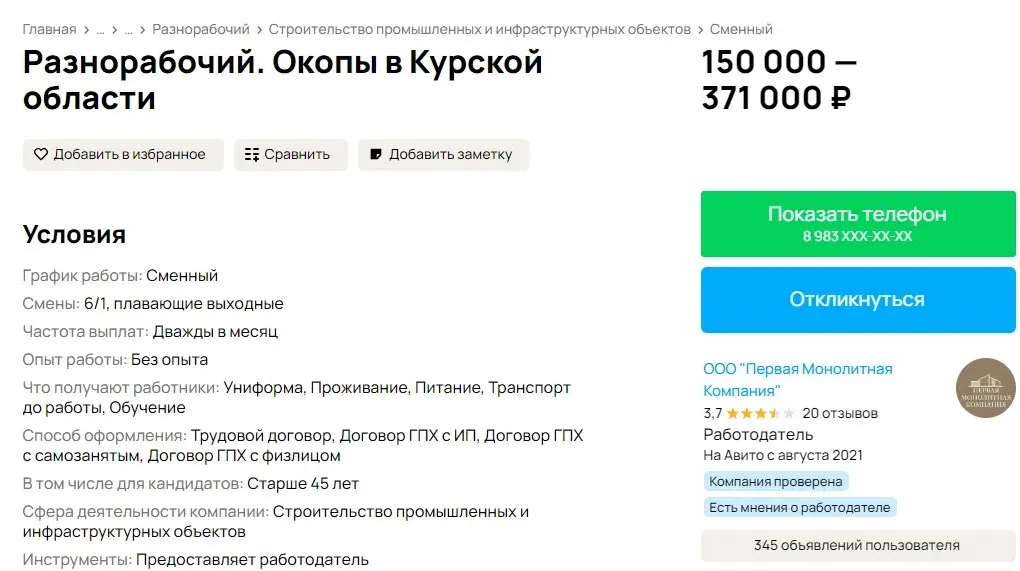Open the Разнорабочий breadcrumb category
Screen dimensions: 1020x571
[201, 29]
